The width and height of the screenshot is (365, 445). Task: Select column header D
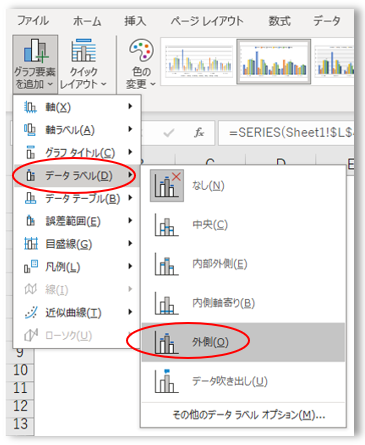[281, 161]
